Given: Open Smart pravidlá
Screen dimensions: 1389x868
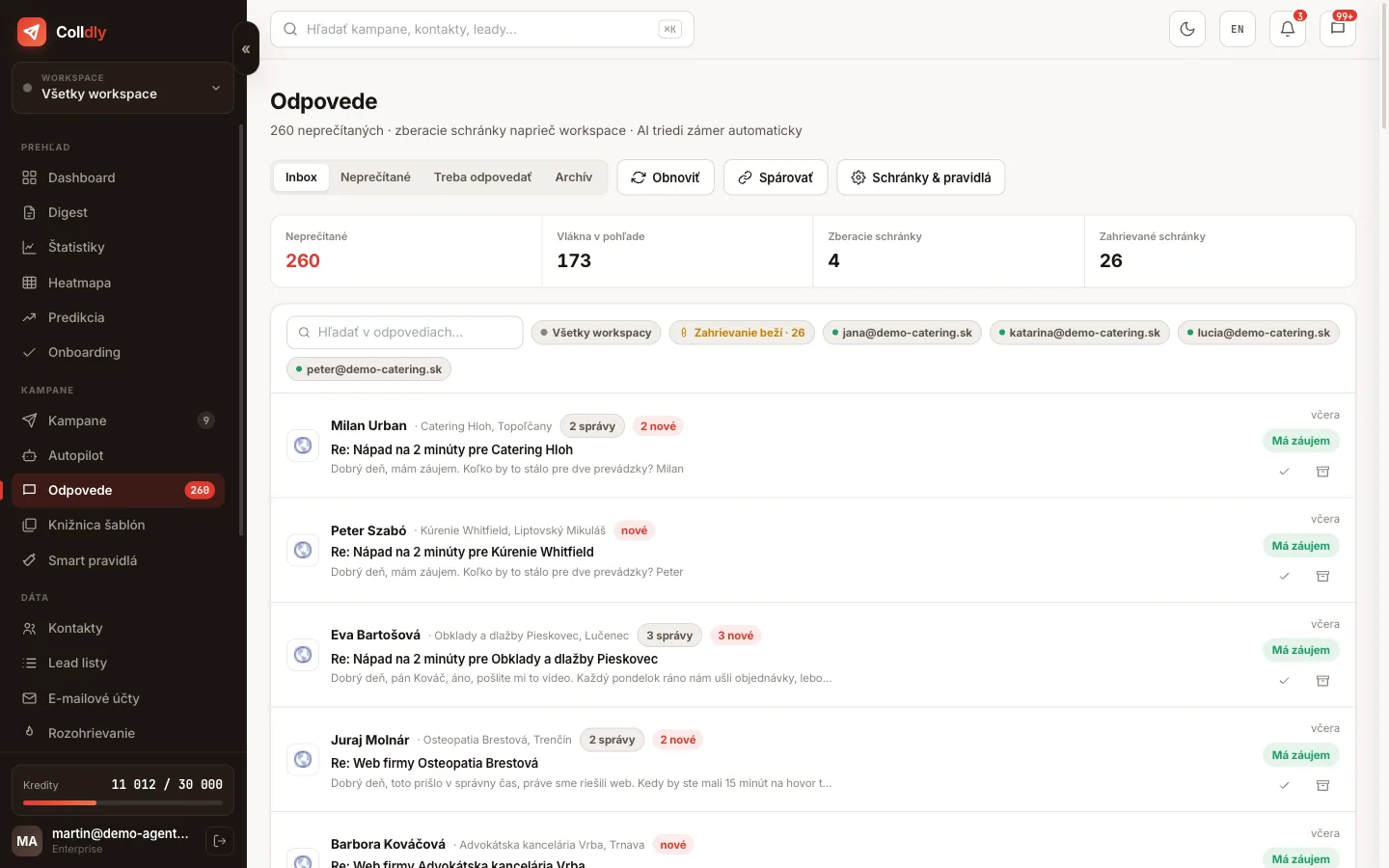Looking at the screenshot, I should (x=118, y=560).
